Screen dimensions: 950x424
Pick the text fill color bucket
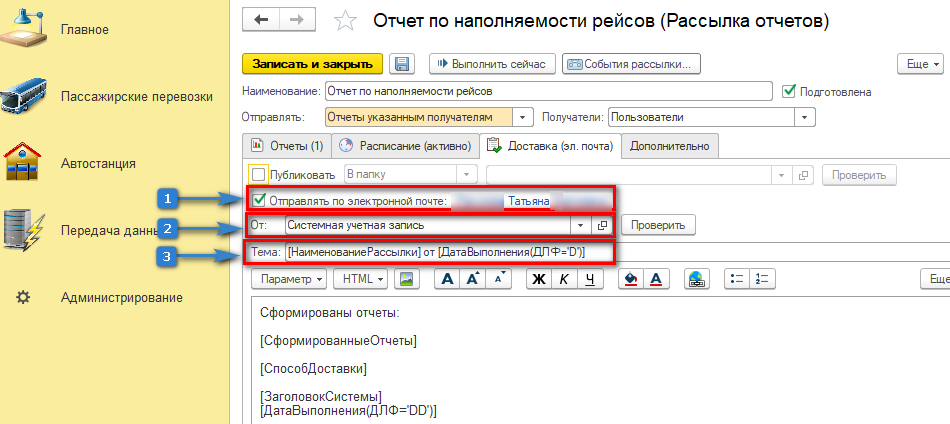pyautogui.click(x=630, y=278)
